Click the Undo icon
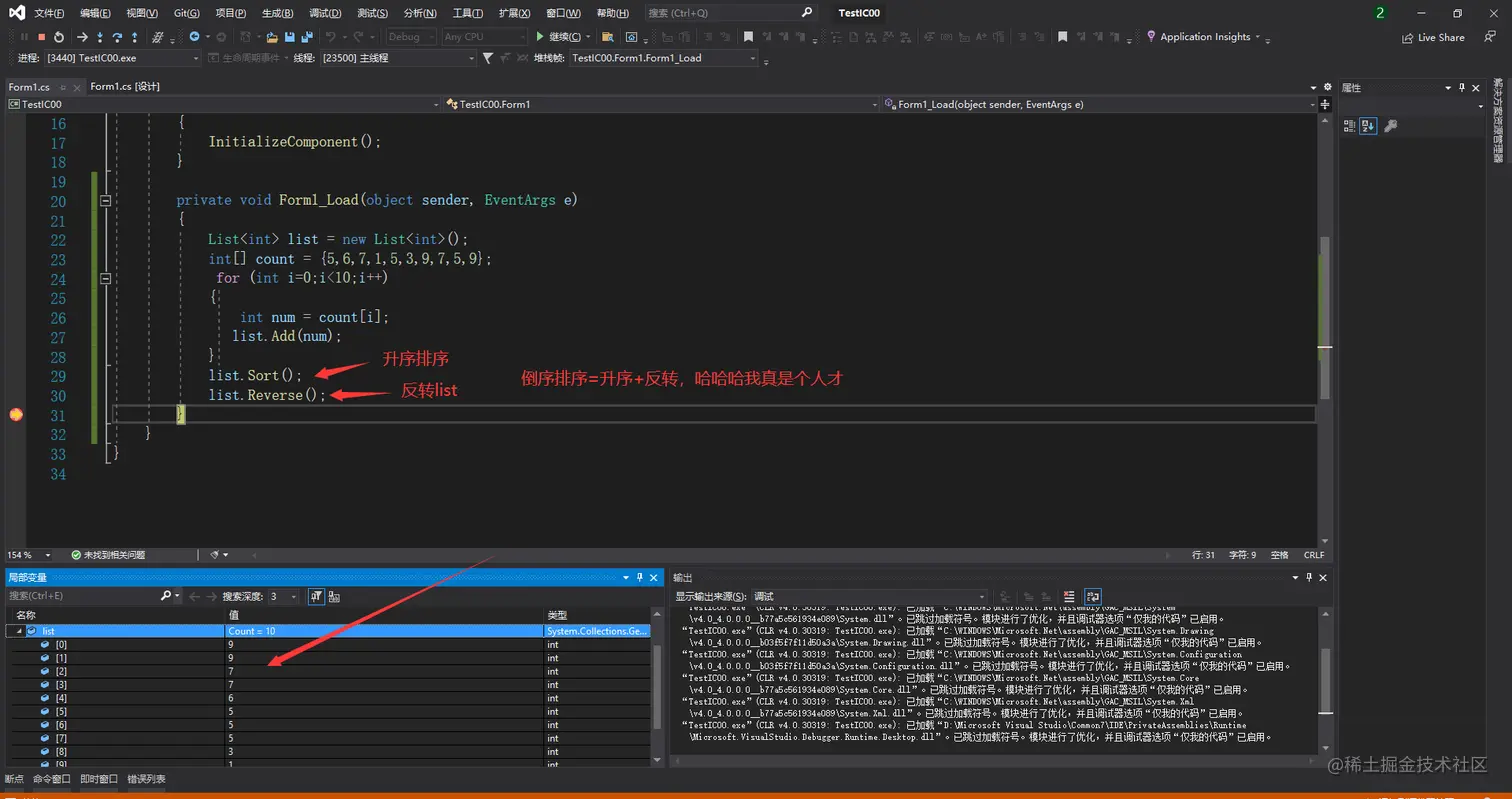Image resolution: width=1512 pixels, height=799 pixels. point(330,37)
